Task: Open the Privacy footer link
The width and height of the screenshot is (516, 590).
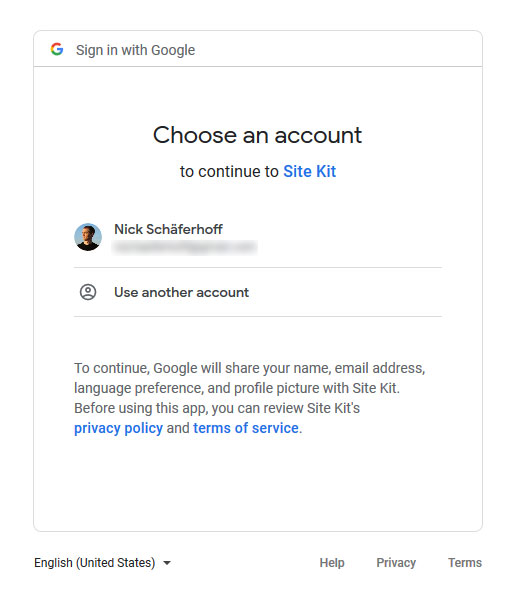Action: click(396, 563)
